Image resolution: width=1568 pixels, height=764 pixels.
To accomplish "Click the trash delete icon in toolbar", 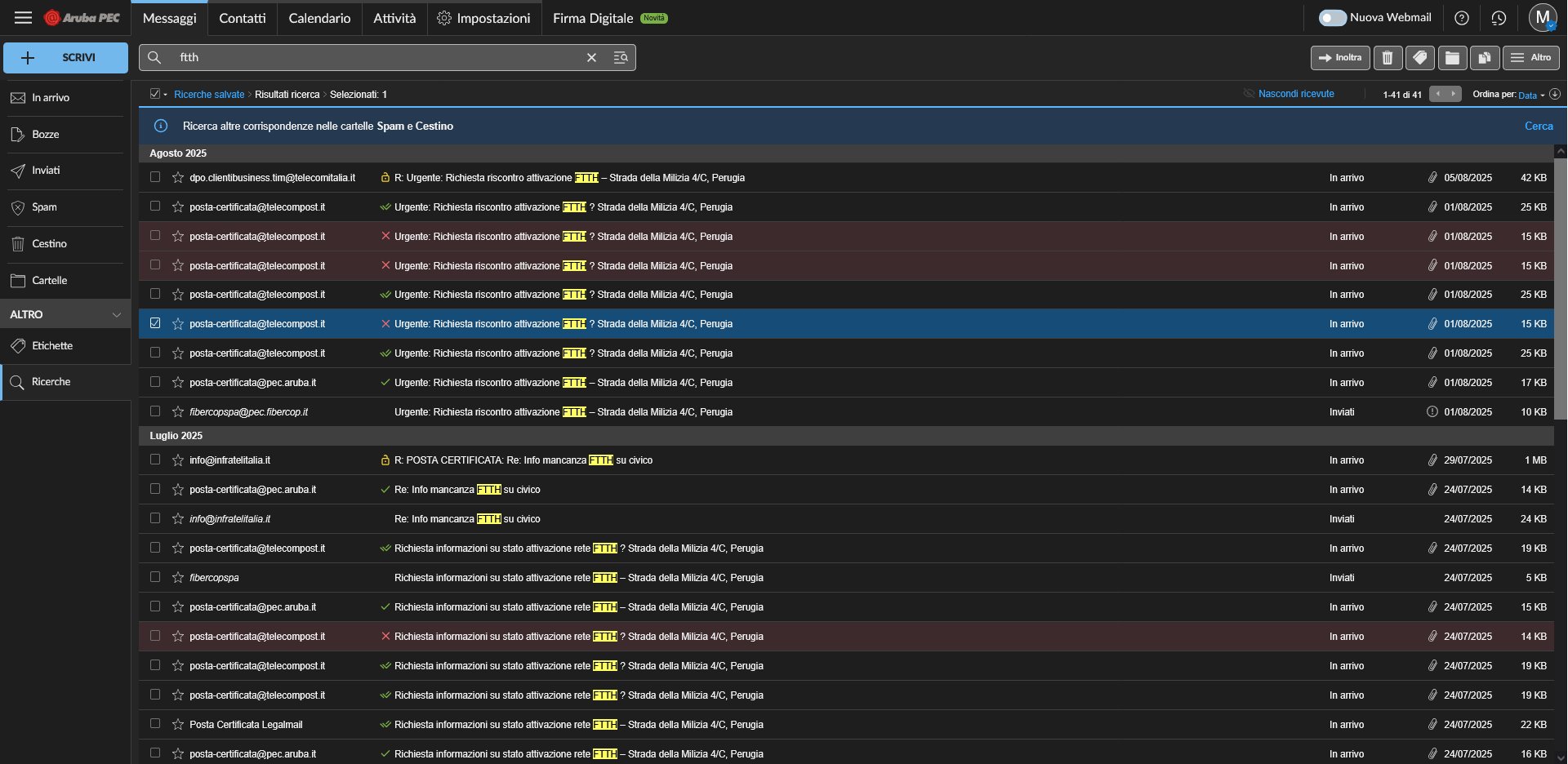I will pyautogui.click(x=1388, y=58).
